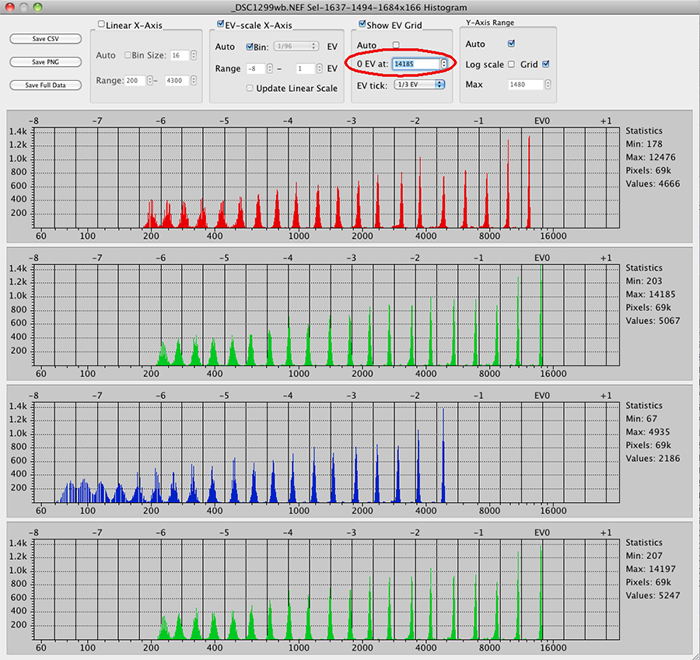The width and height of the screenshot is (700, 660).
Task: Select the blue channel 'Values: 2186' statistic
Action: point(653,458)
